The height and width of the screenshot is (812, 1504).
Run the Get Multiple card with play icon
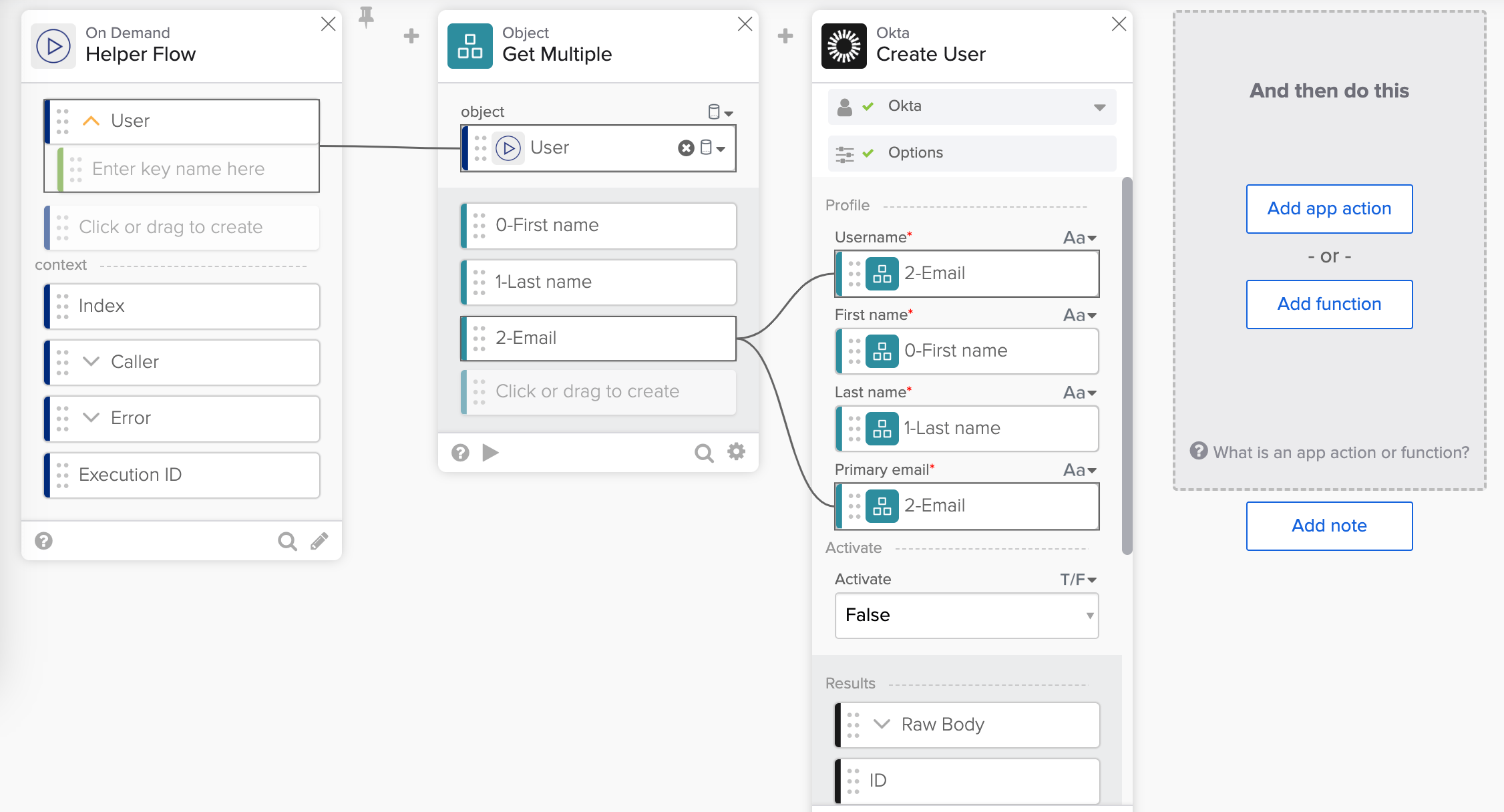490,453
